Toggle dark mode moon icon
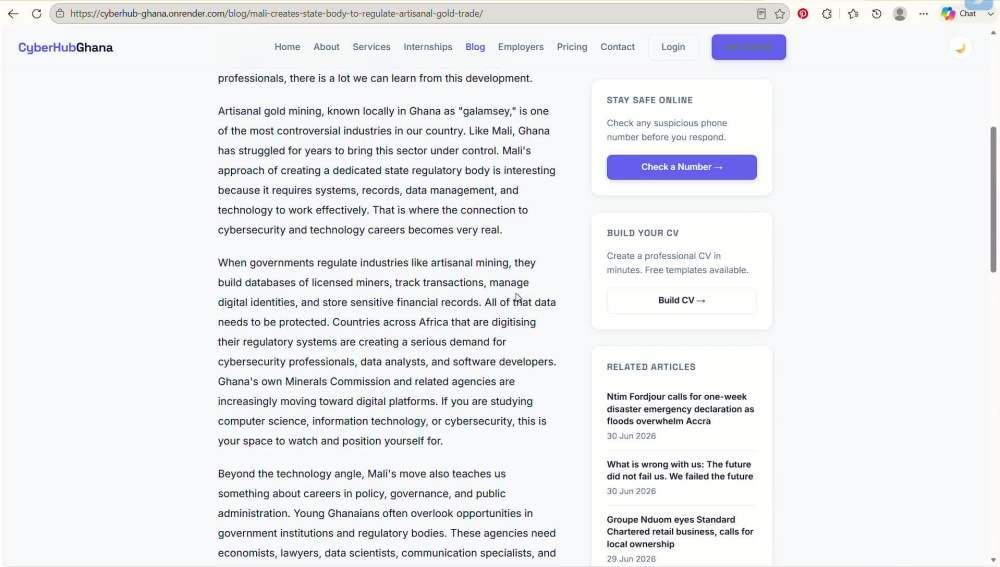Viewport: 1000px width, 567px height. point(960,48)
